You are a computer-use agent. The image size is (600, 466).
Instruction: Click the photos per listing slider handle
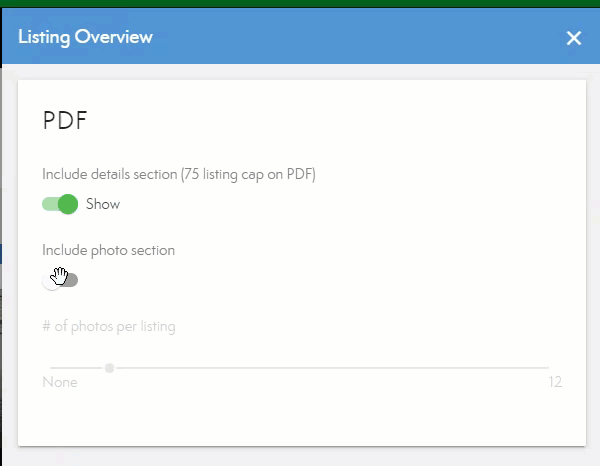coord(109,368)
